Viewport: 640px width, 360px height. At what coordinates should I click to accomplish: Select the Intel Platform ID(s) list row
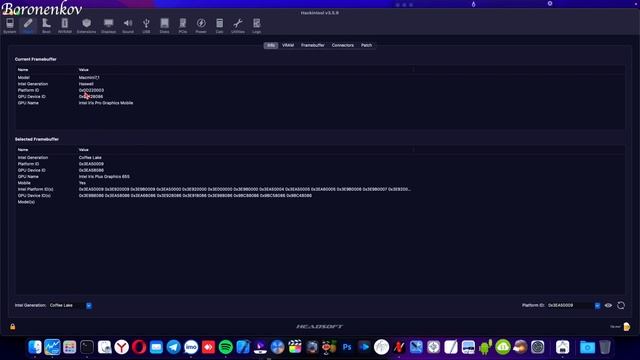(x=320, y=189)
